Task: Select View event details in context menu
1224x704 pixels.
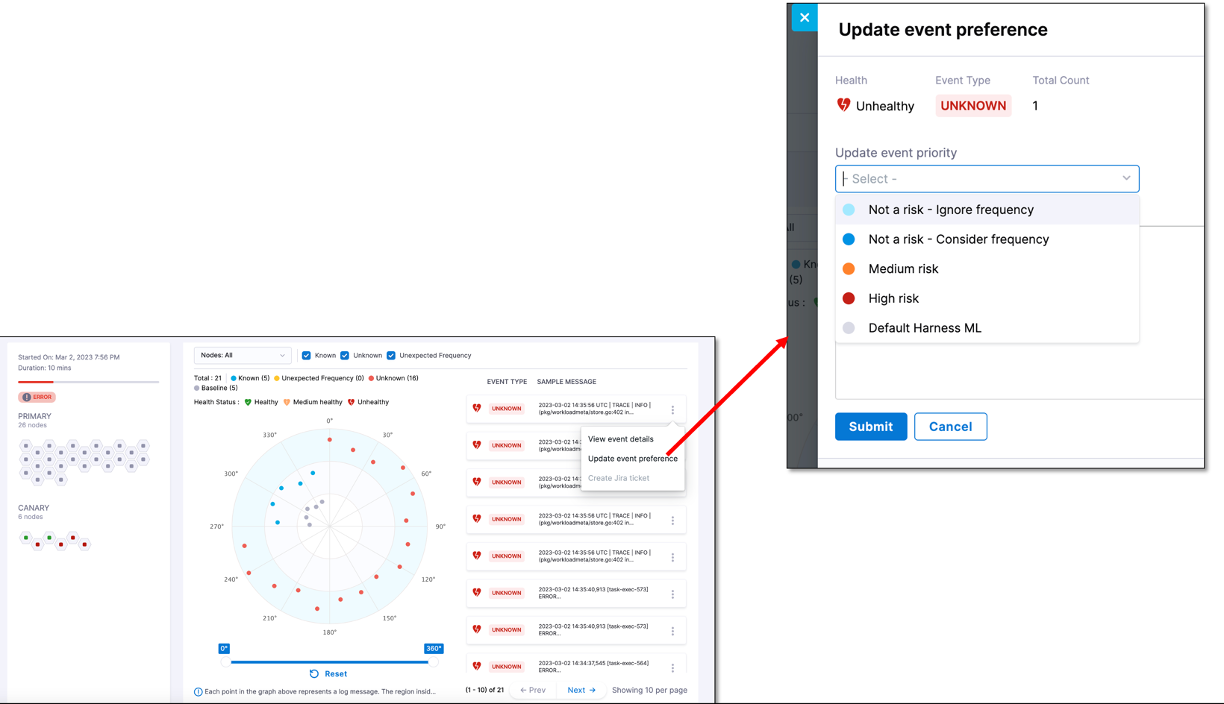Action: click(x=620, y=439)
